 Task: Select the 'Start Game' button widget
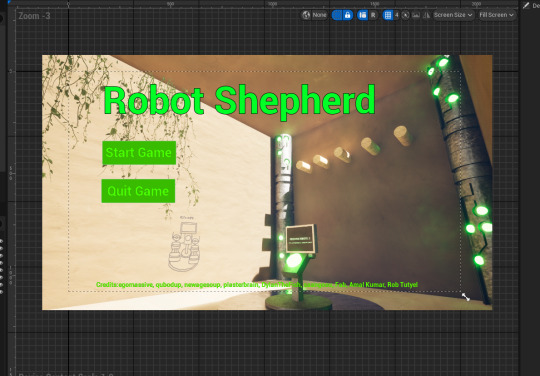pos(139,153)
